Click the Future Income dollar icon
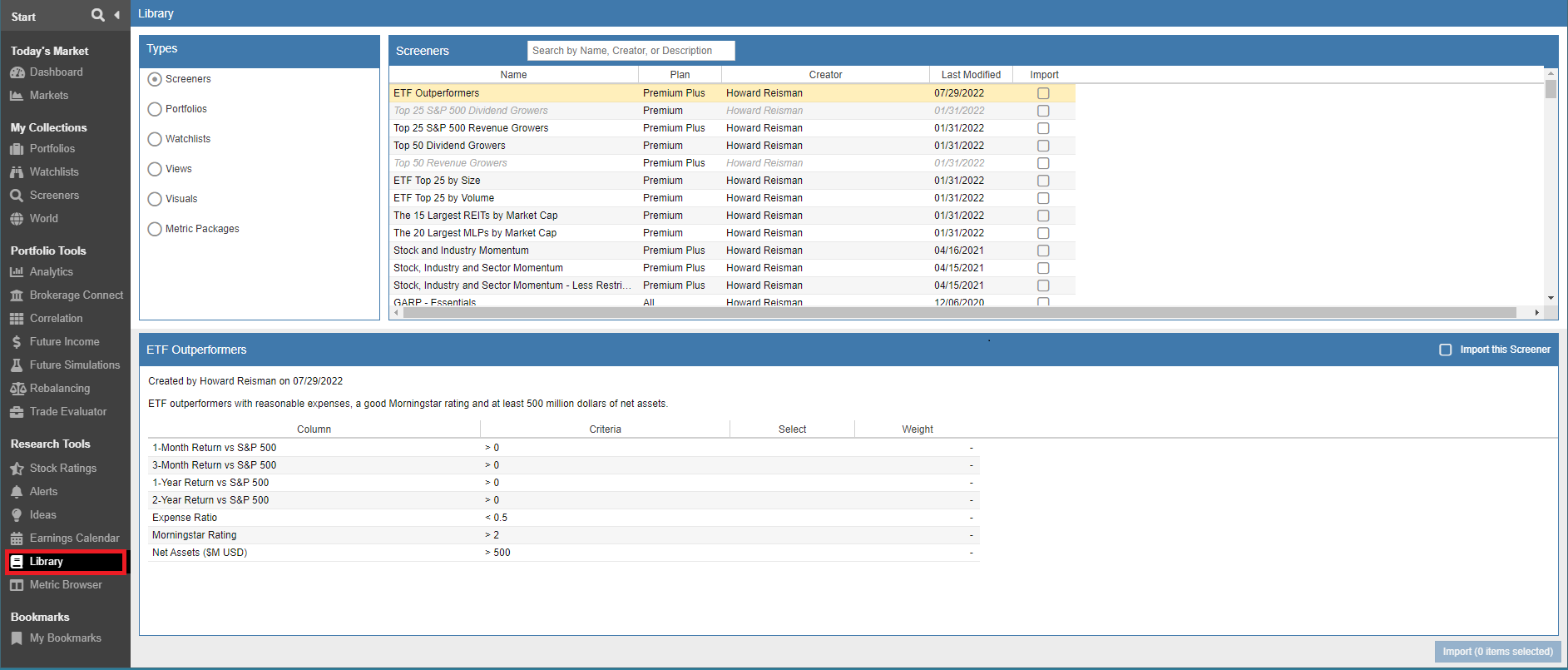The image size is (1568, 670). (17, 342)
